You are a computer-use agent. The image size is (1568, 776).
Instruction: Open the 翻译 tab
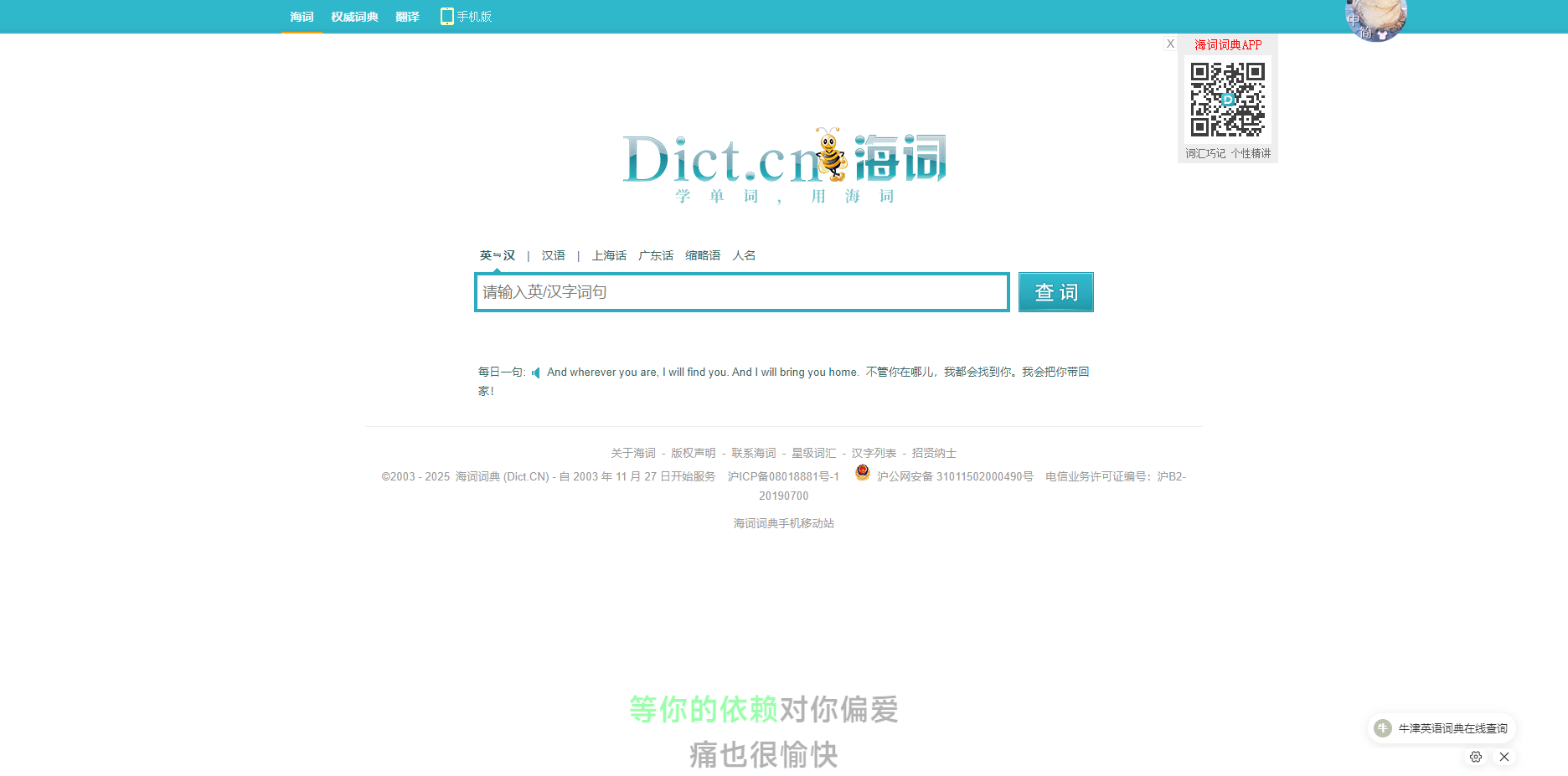tap(407, 17)
